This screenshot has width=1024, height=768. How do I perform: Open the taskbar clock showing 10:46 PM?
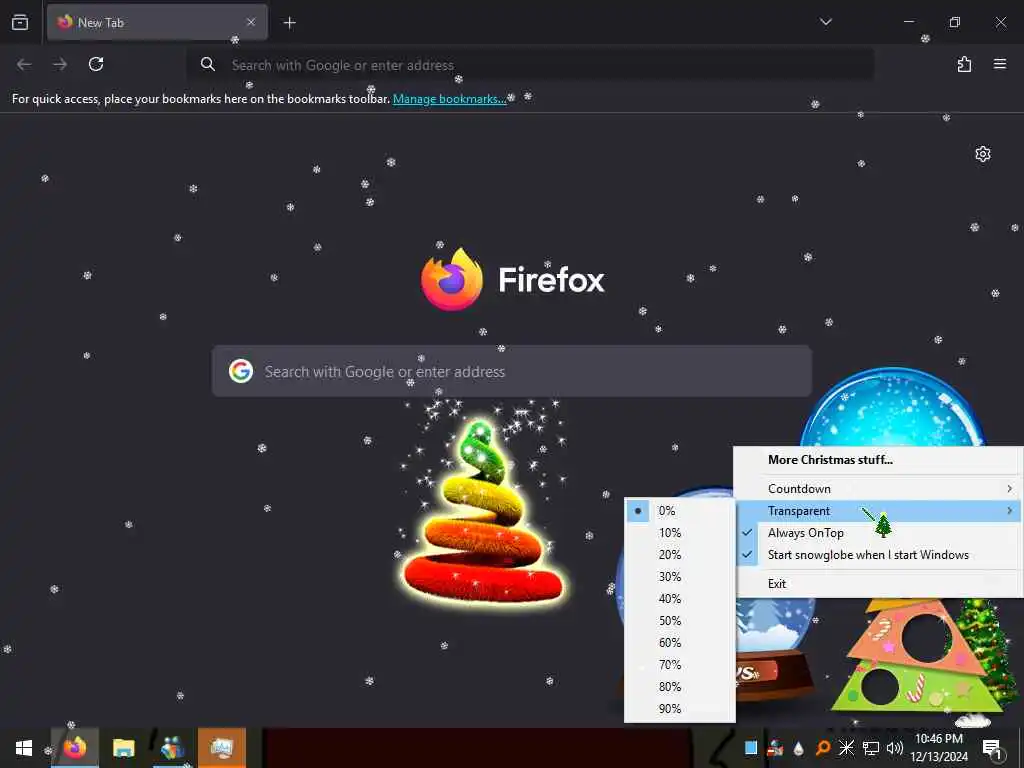939,748
